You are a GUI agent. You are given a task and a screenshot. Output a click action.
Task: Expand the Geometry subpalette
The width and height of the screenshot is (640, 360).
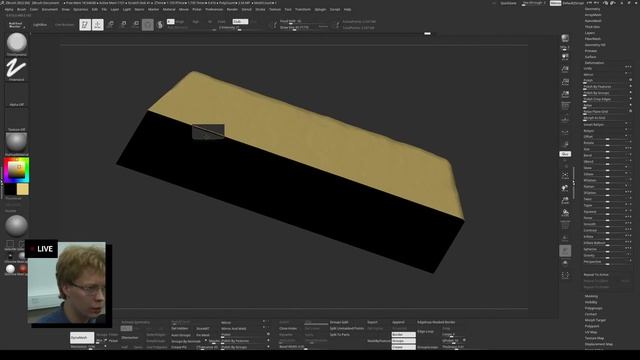[x=593, y=9]
